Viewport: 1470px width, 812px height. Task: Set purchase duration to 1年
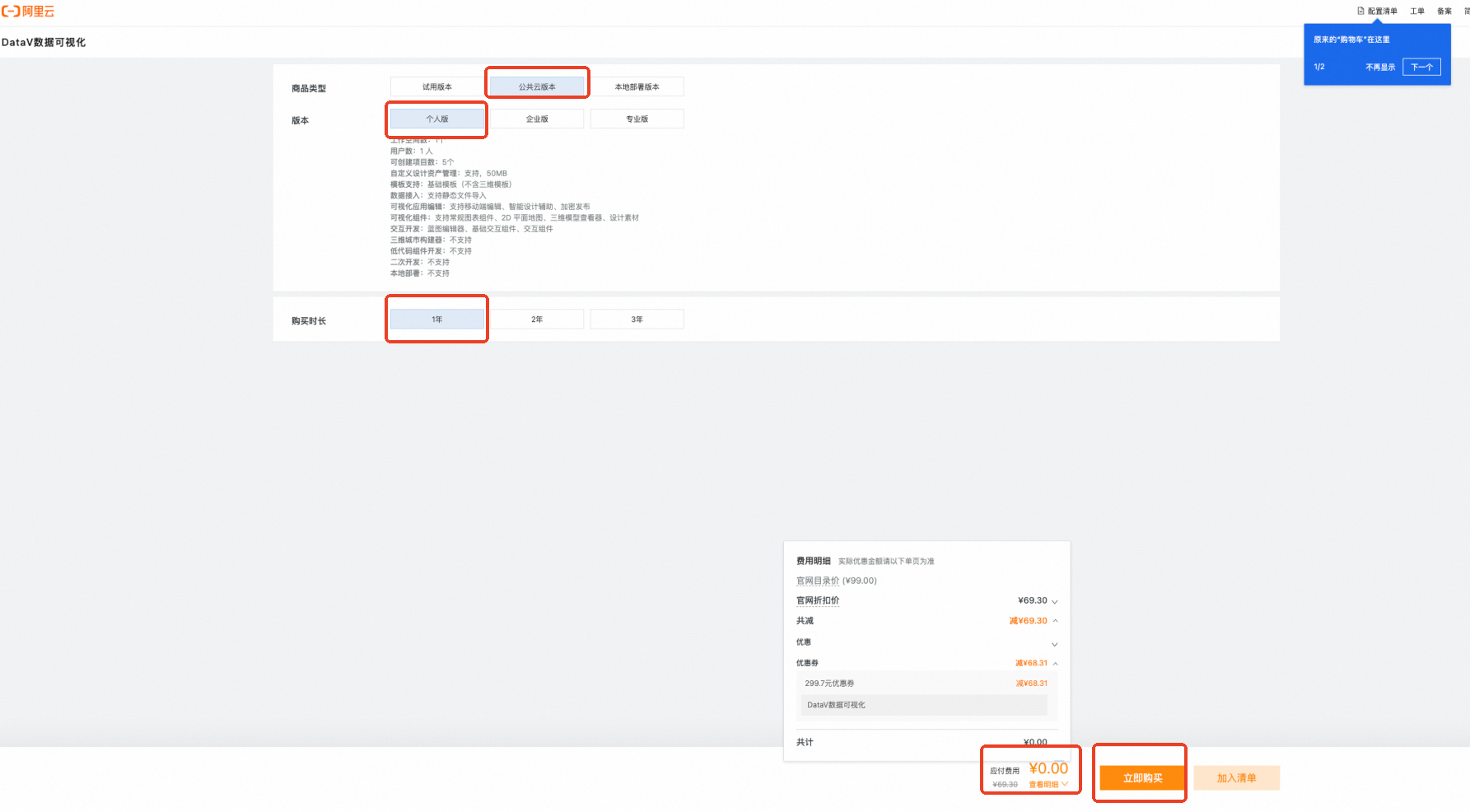point(437,319)
